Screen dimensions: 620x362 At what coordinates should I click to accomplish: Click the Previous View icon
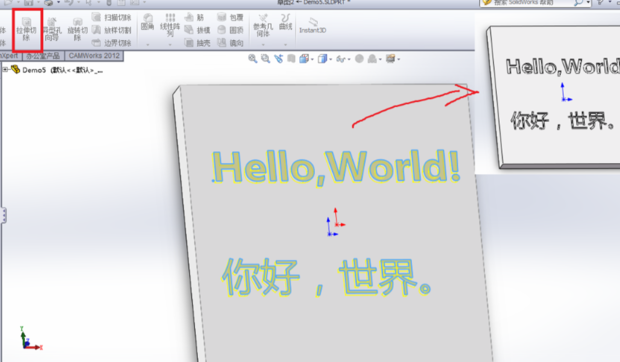pos(279,59)
